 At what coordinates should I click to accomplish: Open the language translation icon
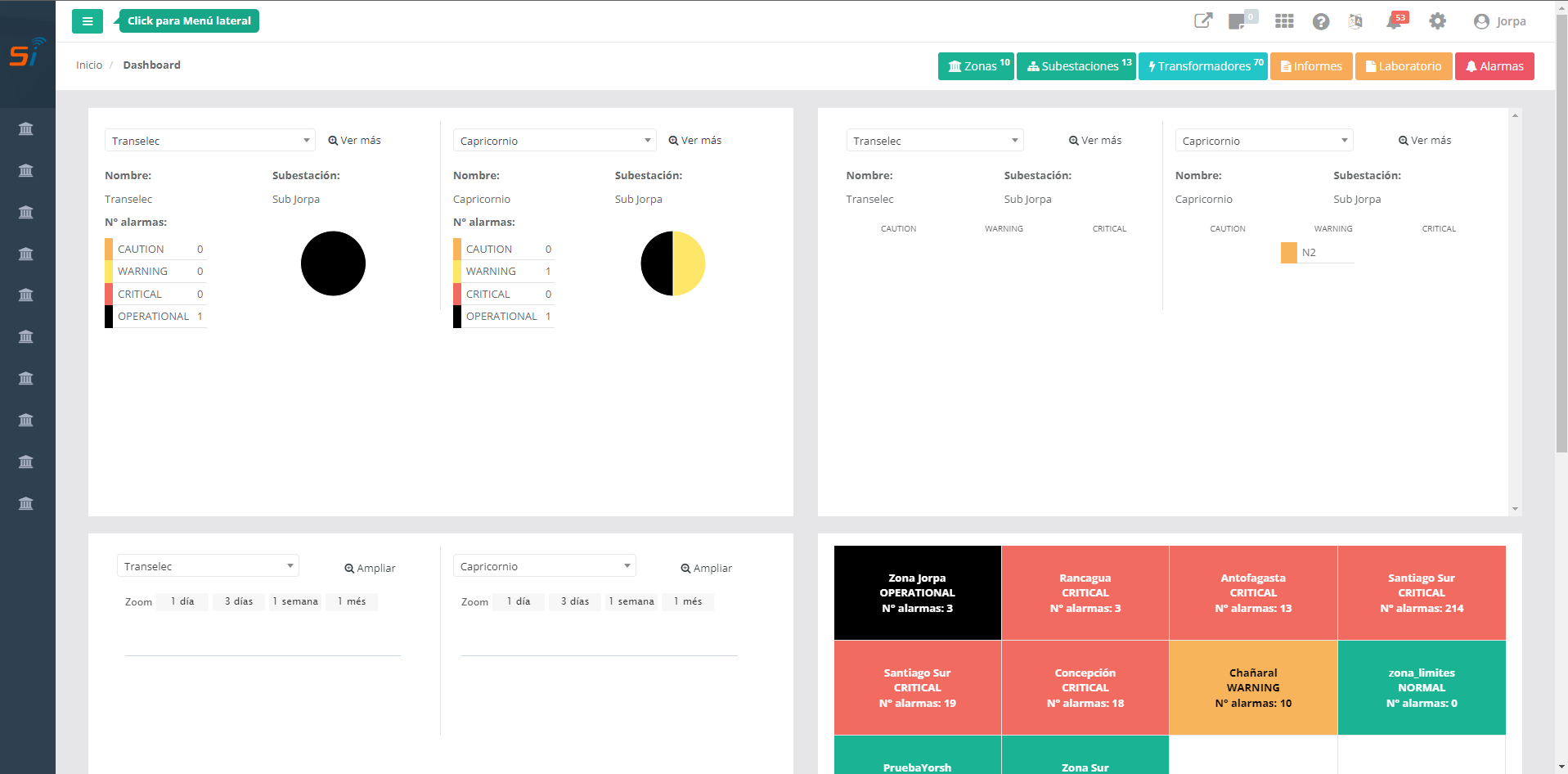(x=1355, y=21)
